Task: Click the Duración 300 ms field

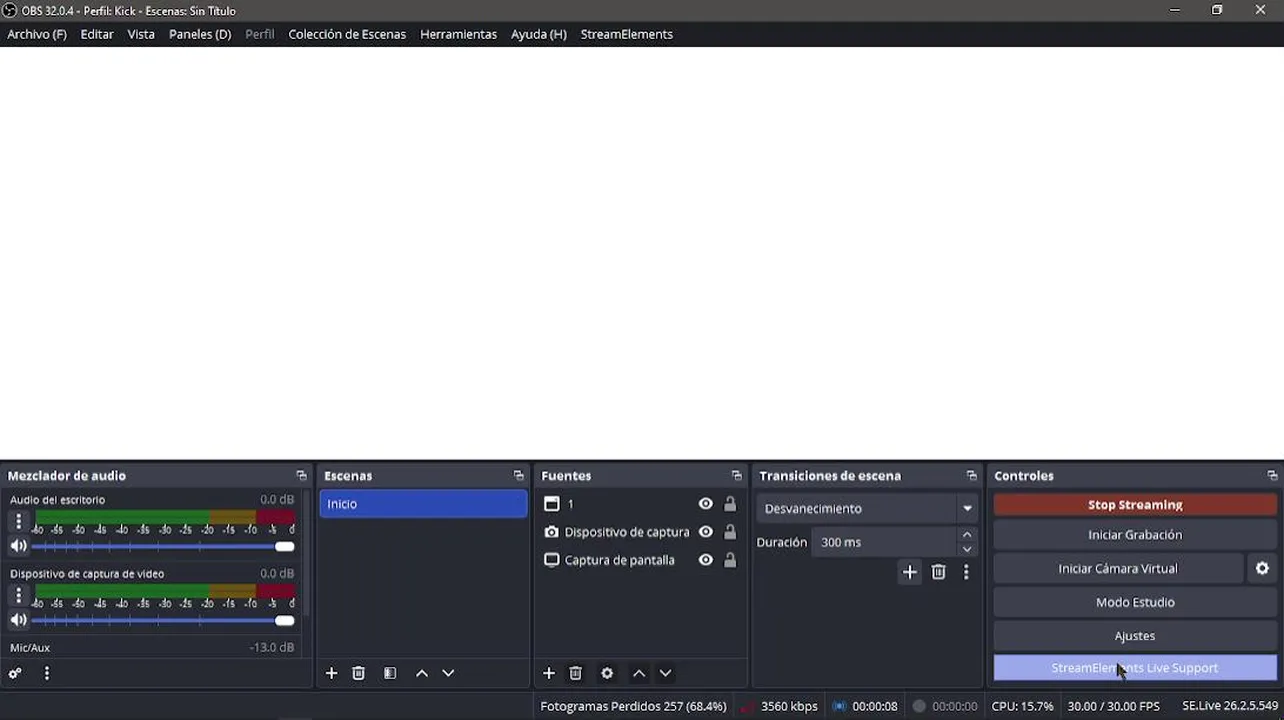Action: [x=884, y=542]
